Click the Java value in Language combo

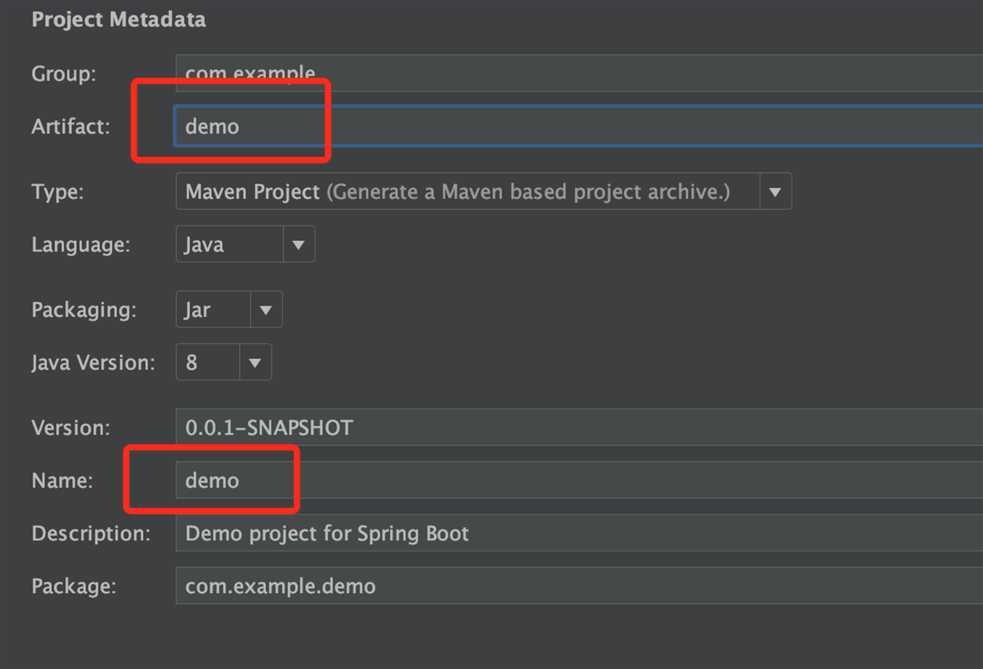click(x=204, y=244)
